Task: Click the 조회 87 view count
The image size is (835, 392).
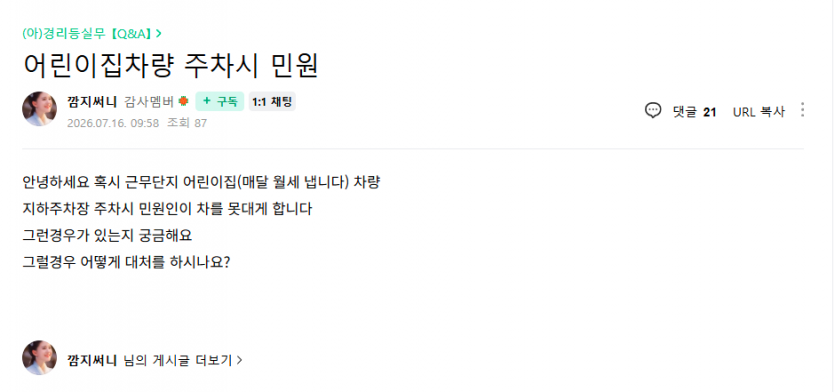Action: pyautogui.click(x=187, y=123)
